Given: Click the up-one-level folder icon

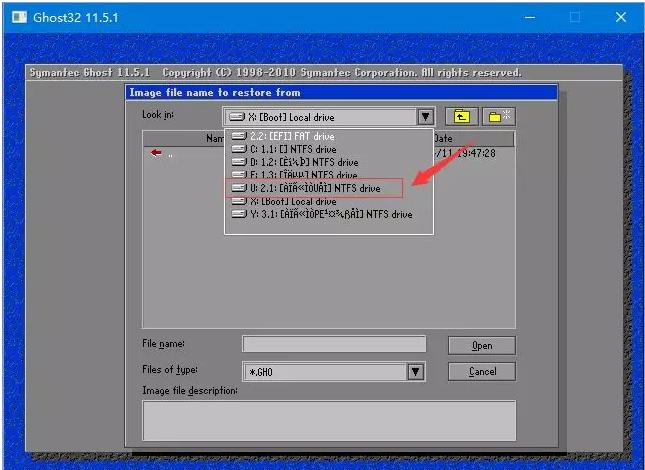Looking at the screenshot, I should [x=462, y=117].
